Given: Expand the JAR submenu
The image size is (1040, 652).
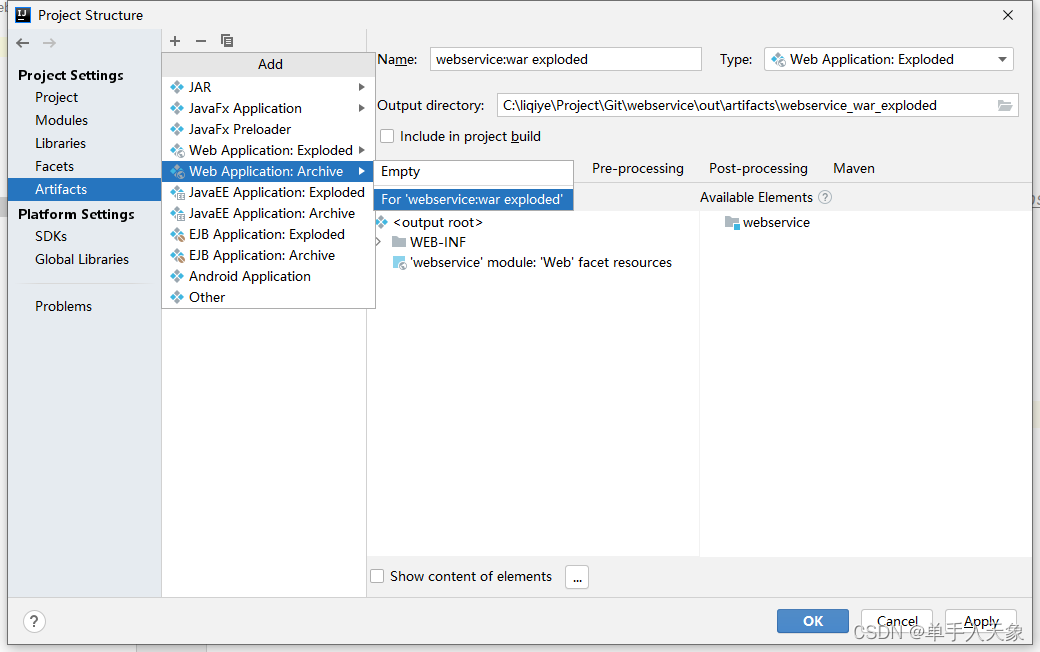Looking at the screenshot, I should 361,87.
